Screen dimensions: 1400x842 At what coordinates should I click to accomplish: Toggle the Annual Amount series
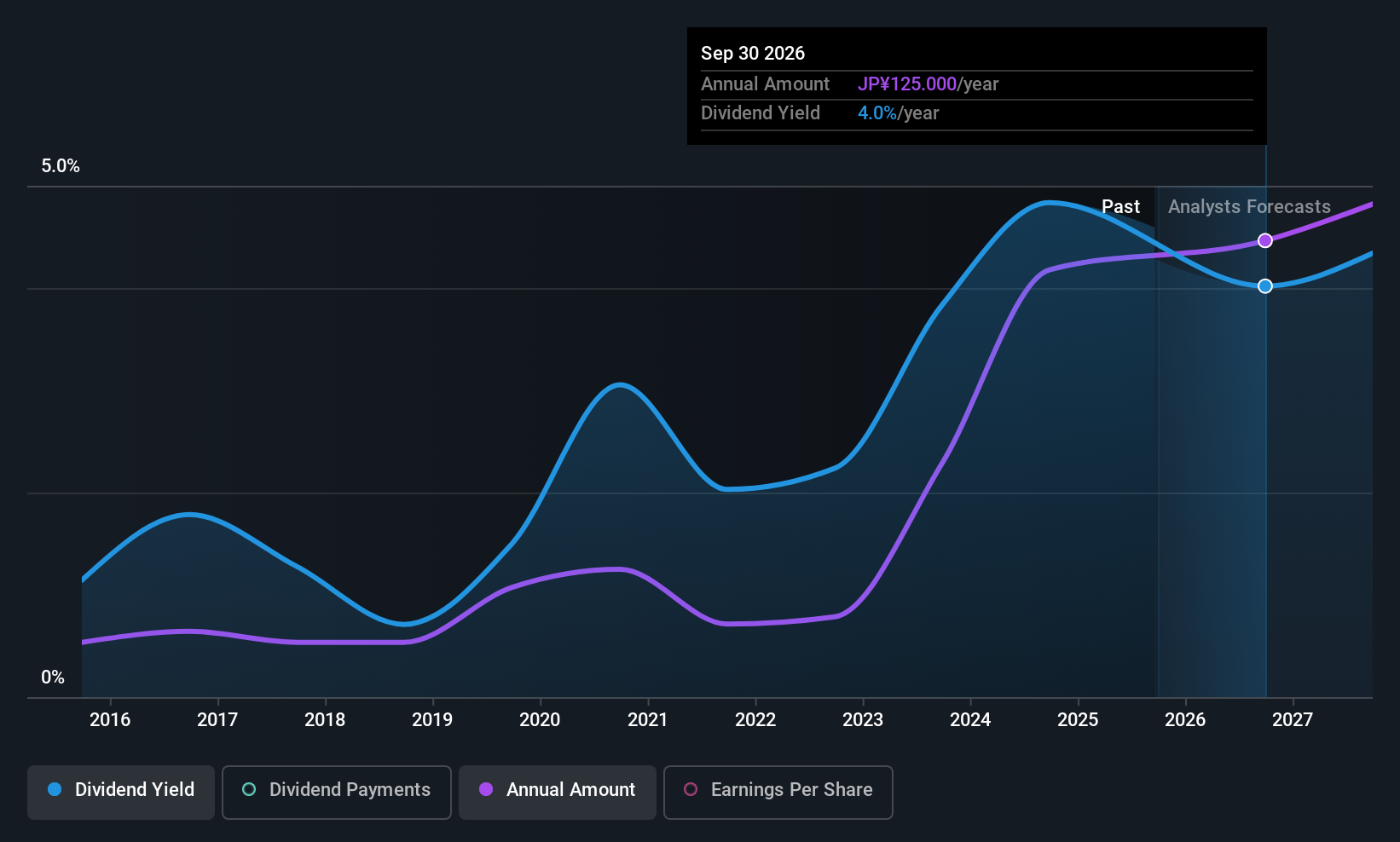tap(558, 793)
